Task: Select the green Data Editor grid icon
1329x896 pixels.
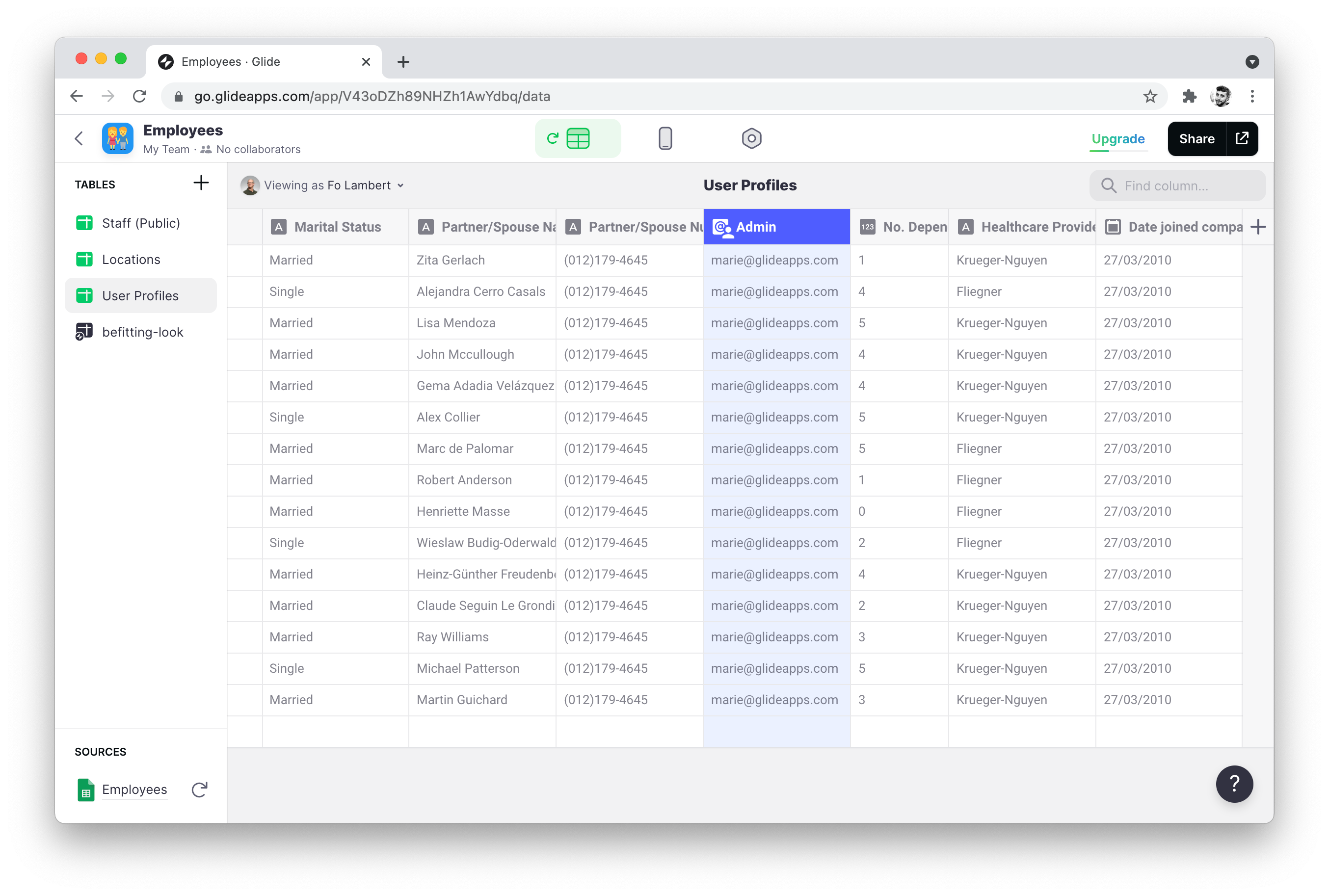Action: (x=578, y=138)
